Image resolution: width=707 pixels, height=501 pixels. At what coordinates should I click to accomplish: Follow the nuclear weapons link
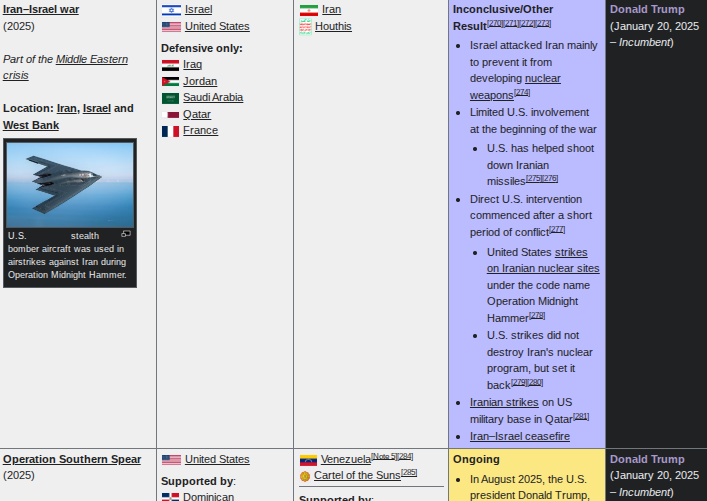[x=515, y=87]
